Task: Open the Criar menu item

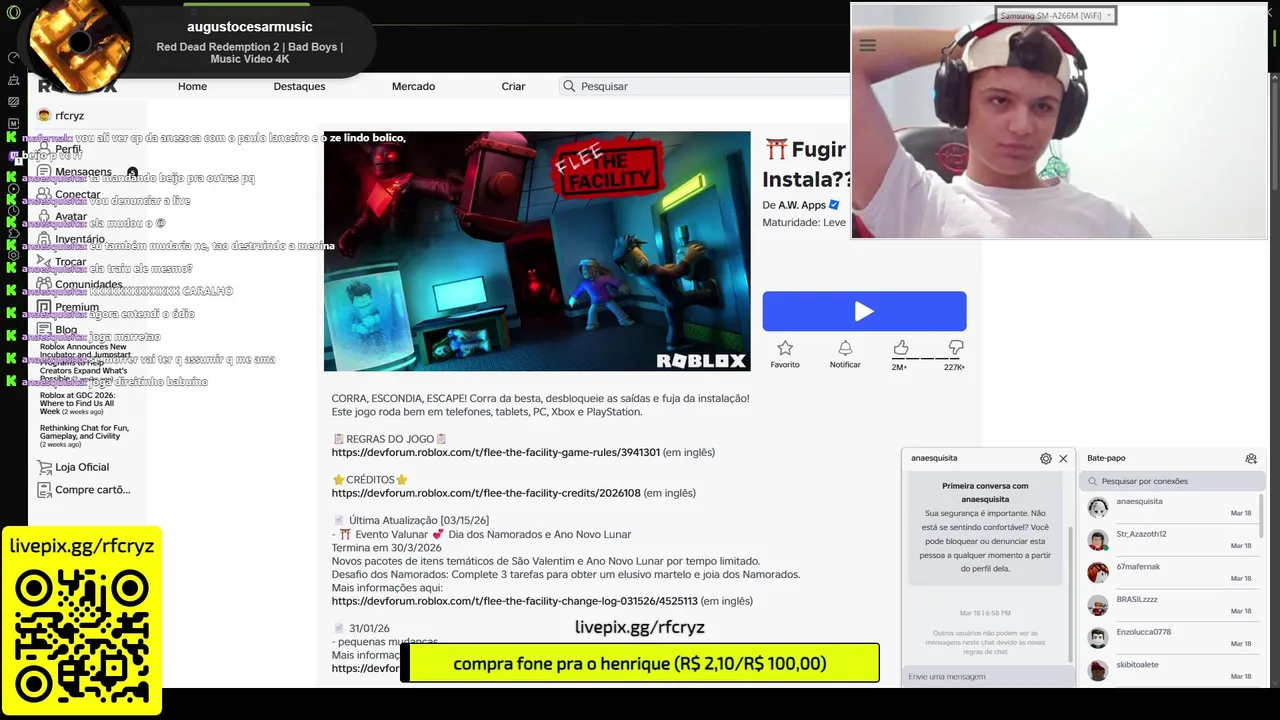Action: coord(513,86)
